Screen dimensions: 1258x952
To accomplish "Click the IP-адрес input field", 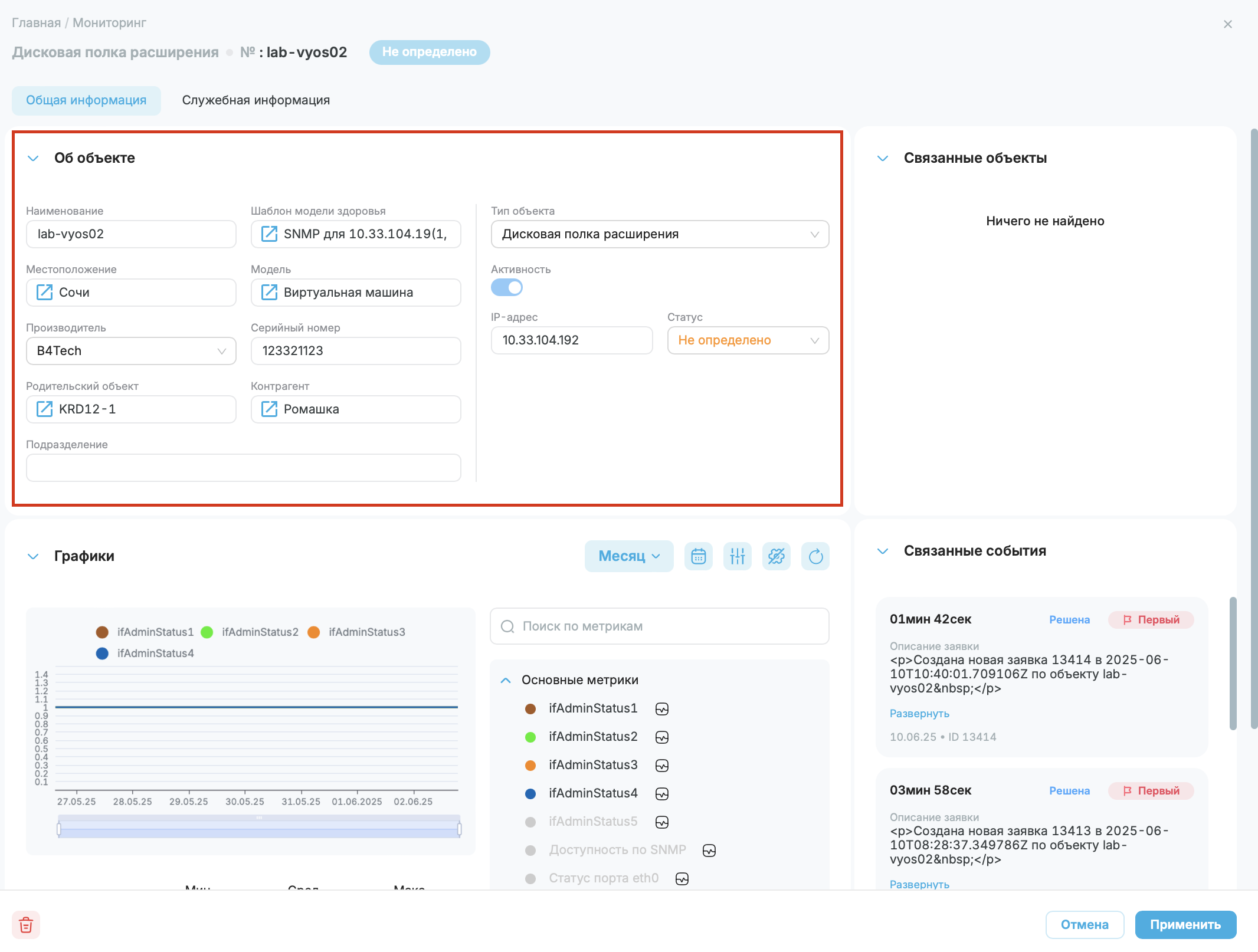I will point(572,340).
